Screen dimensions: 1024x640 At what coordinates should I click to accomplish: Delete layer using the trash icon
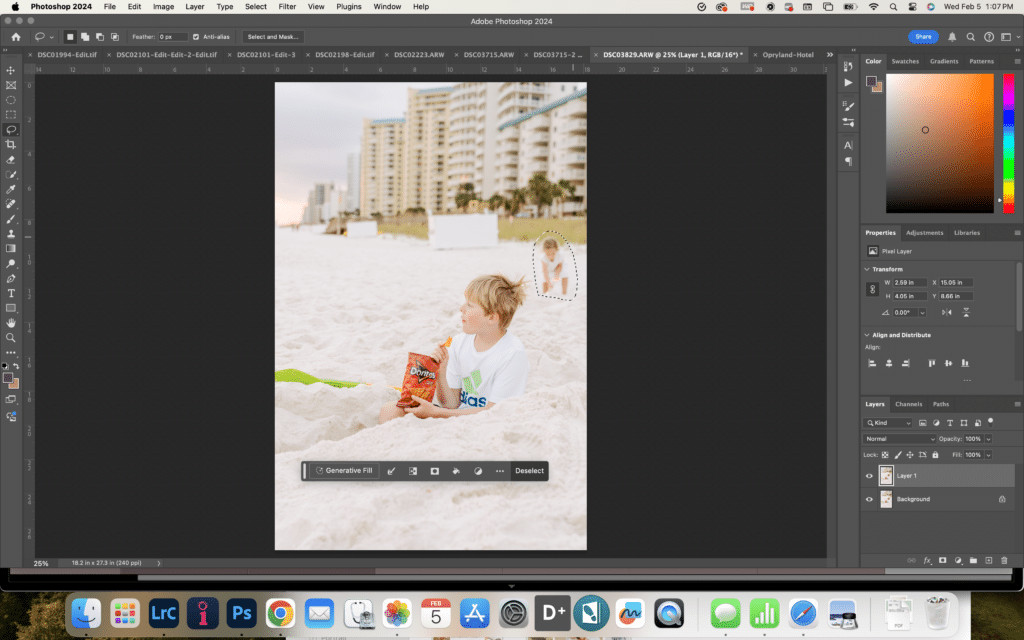click(1004, 560)
